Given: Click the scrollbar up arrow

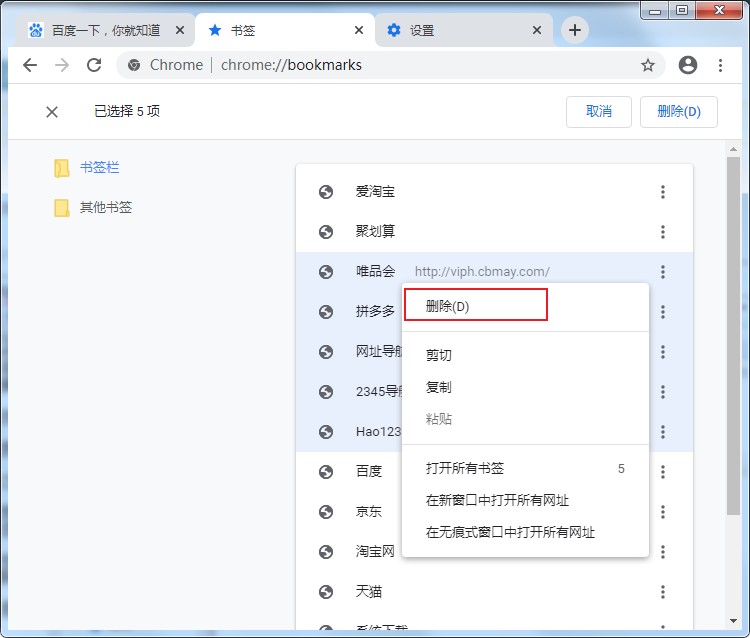Looking at the screenshot, I should point(733,149).
